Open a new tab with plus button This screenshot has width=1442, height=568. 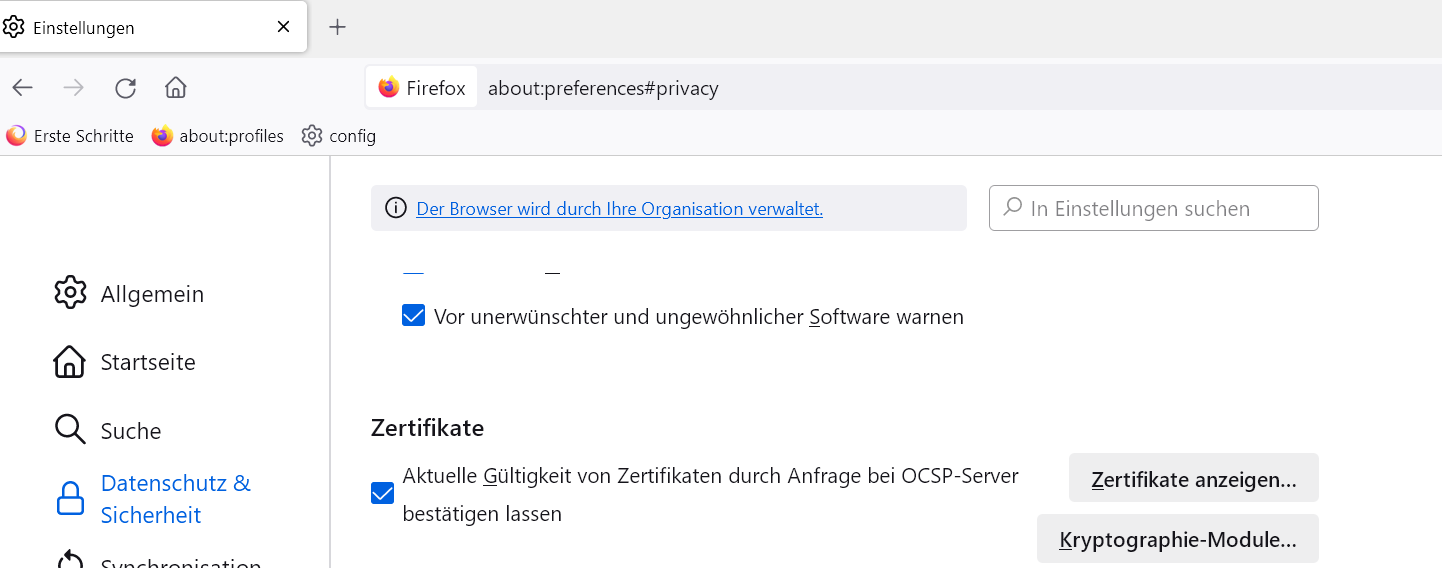(x=338, y=27)
